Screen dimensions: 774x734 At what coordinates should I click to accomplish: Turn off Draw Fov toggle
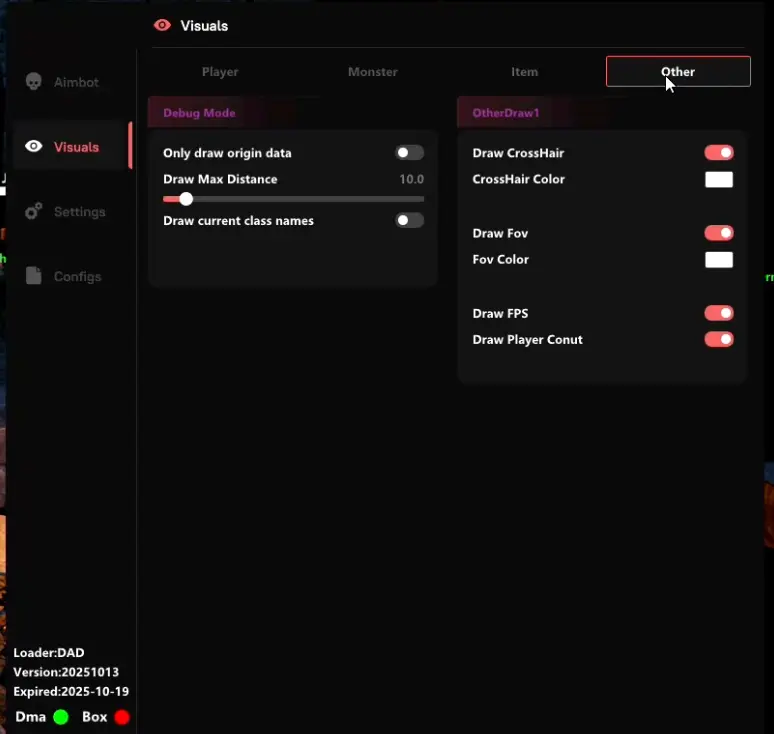tap(719, 233)
